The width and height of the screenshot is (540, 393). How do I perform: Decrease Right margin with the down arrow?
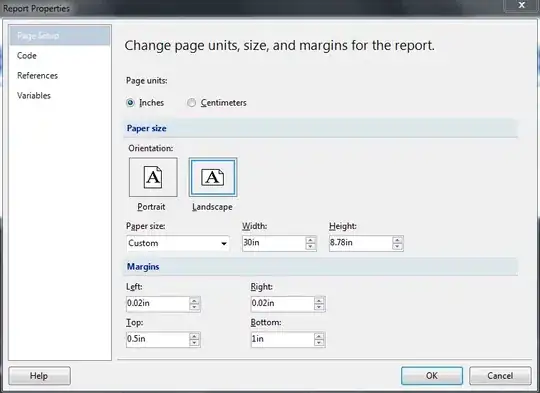(320, 307)
